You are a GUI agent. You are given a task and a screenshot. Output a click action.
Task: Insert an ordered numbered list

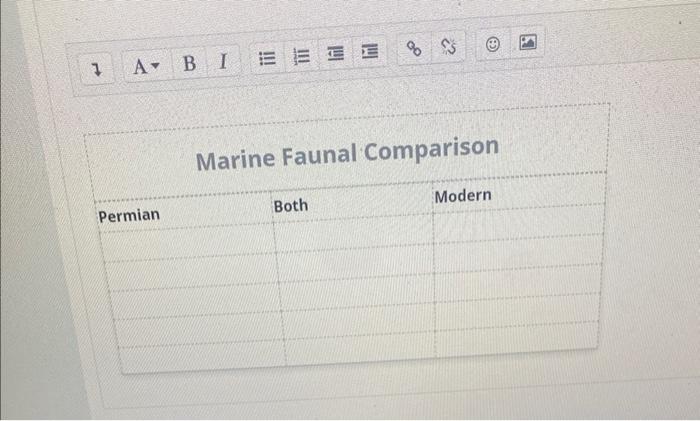click(x=301, y=56)
